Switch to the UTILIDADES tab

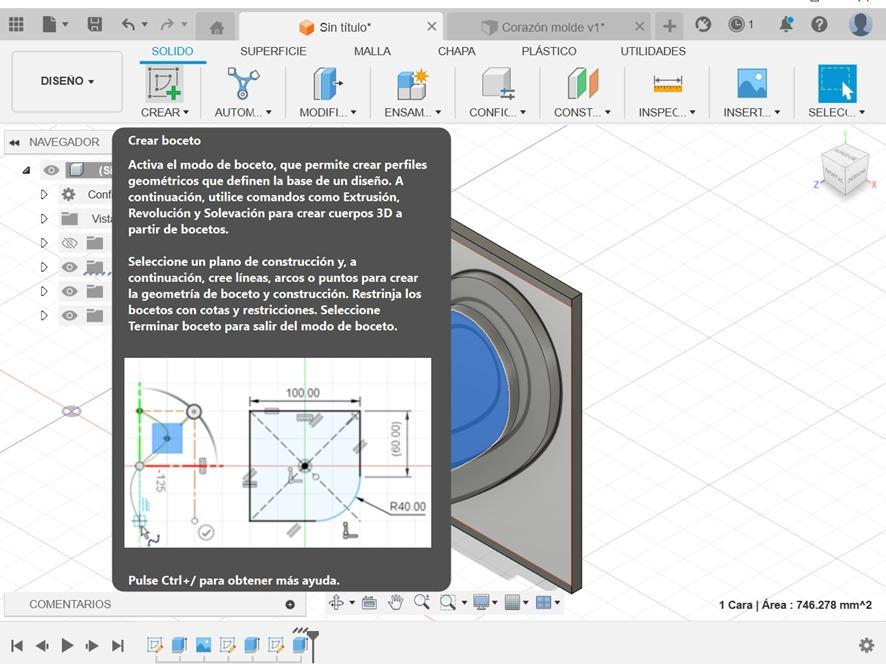(653, 51)
